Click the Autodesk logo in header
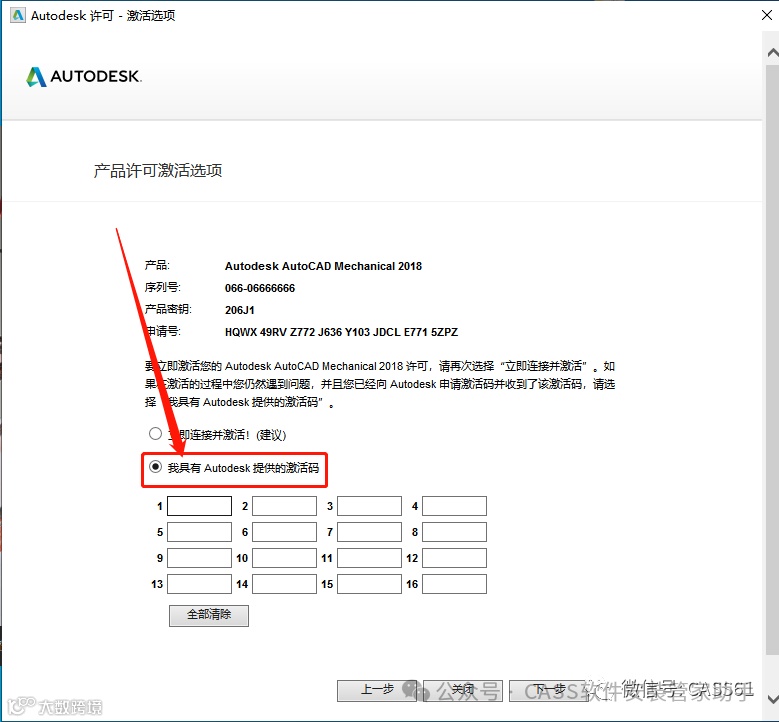The image size is (779, 722). (x=83, y=77)
